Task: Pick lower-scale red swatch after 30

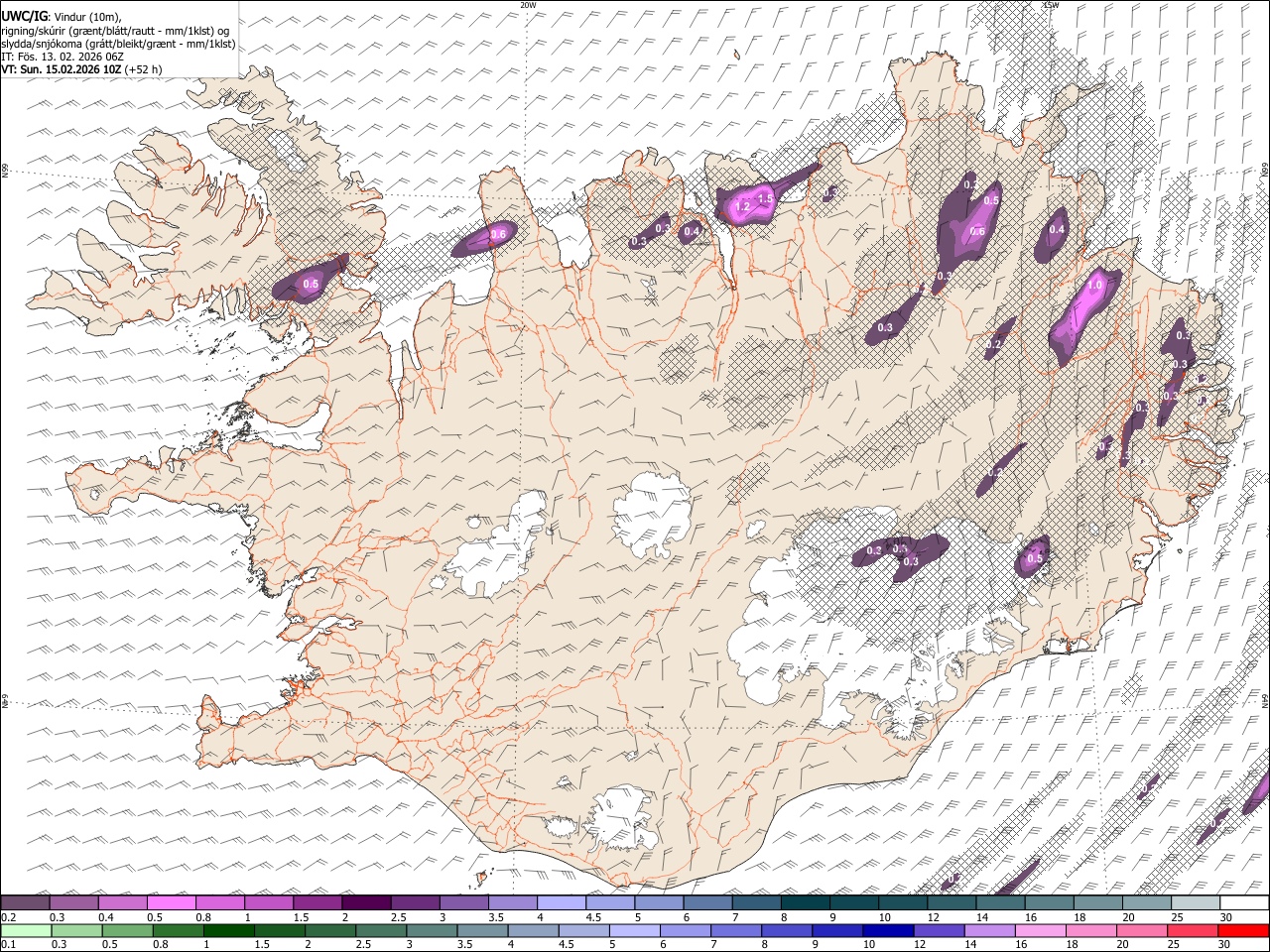Action: (x=1244, y=930)
